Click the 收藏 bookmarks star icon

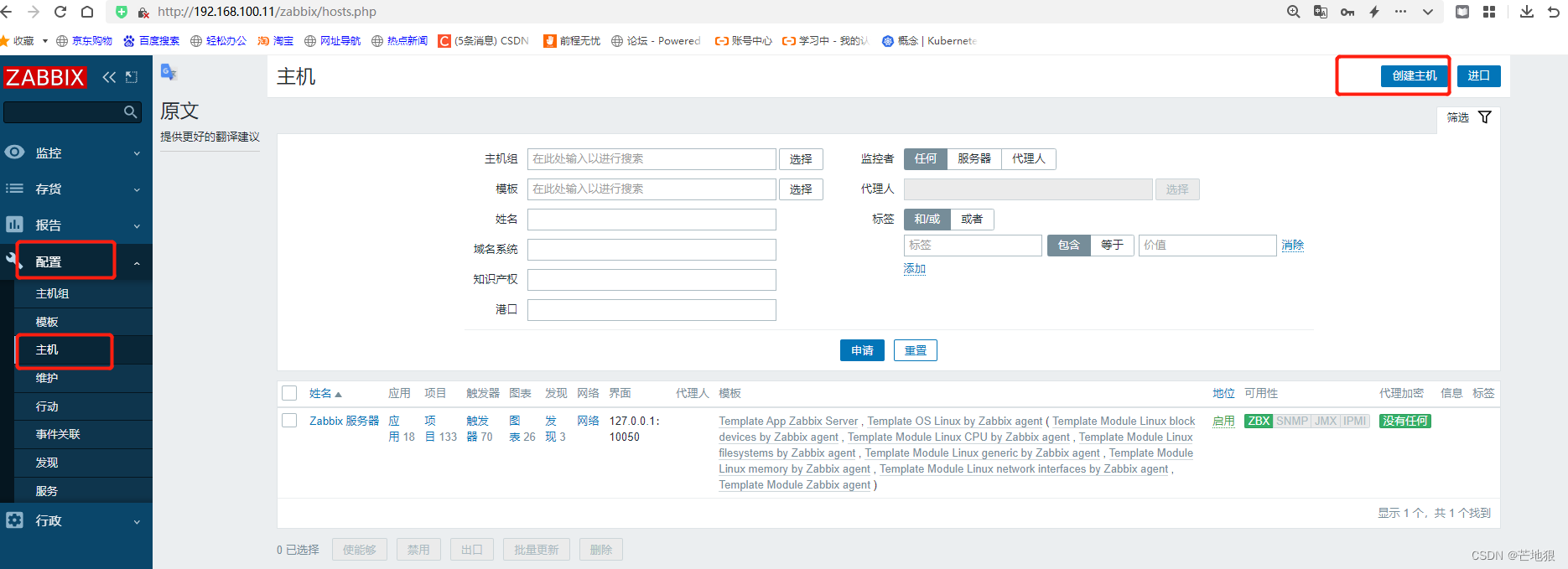(5, 40)
